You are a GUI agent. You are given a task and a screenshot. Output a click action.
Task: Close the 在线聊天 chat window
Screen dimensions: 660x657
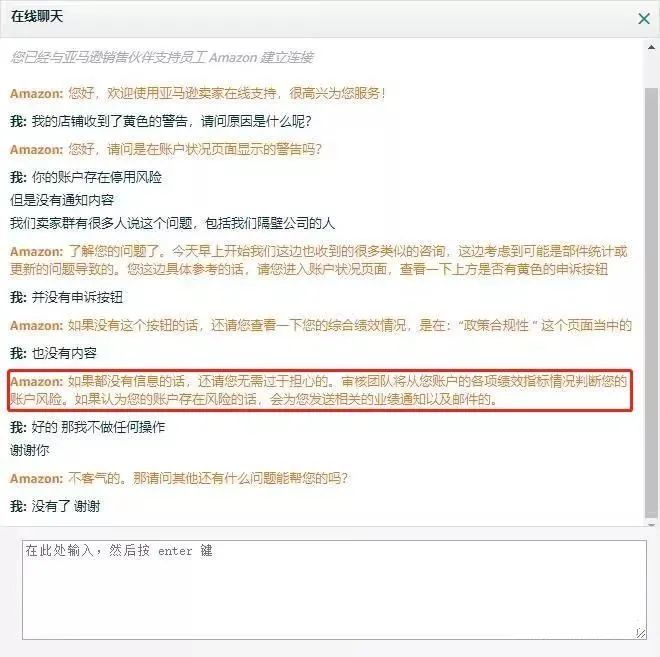click(x=644, y=19)
